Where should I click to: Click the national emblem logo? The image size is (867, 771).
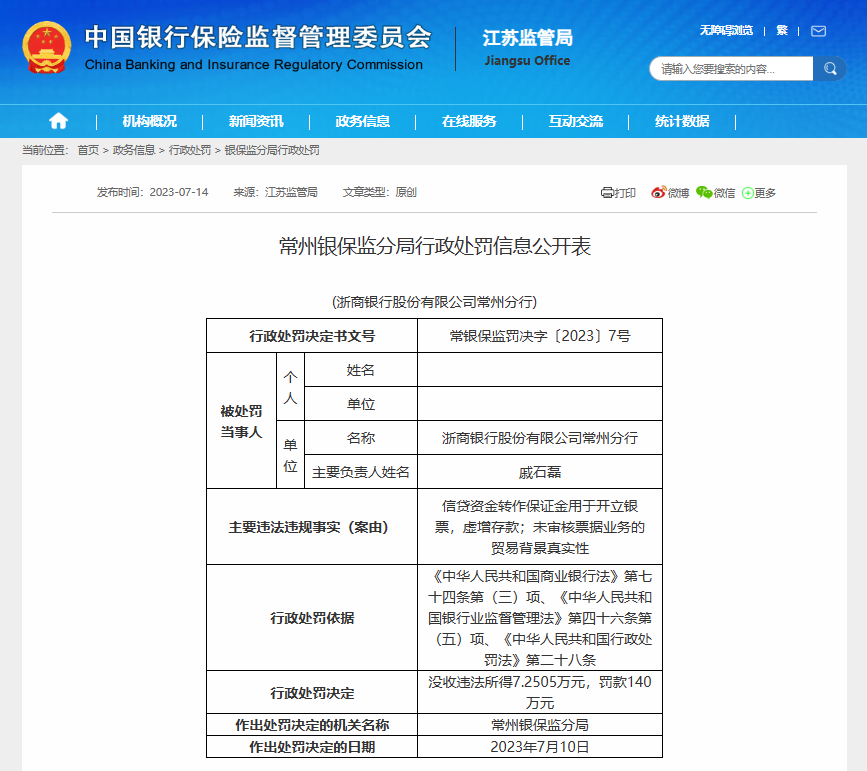(x=47, y=47)
